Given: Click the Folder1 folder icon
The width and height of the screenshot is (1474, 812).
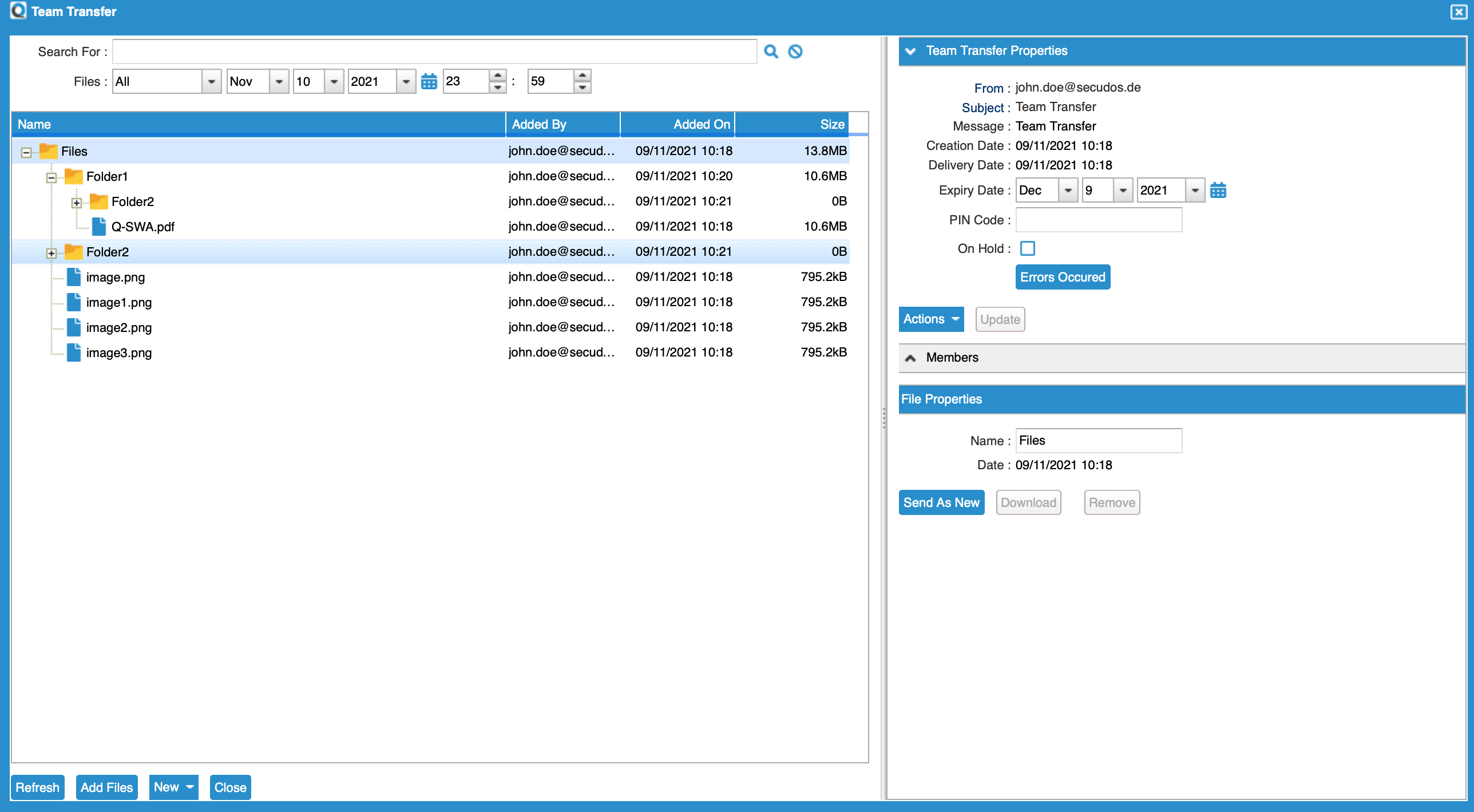Looking at the screenshot, I should (x=74, y=176).
